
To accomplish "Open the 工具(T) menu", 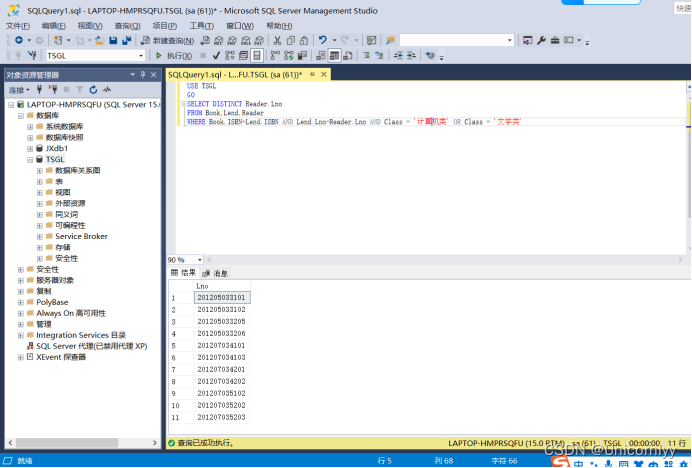I will click(x=202, y=26).
